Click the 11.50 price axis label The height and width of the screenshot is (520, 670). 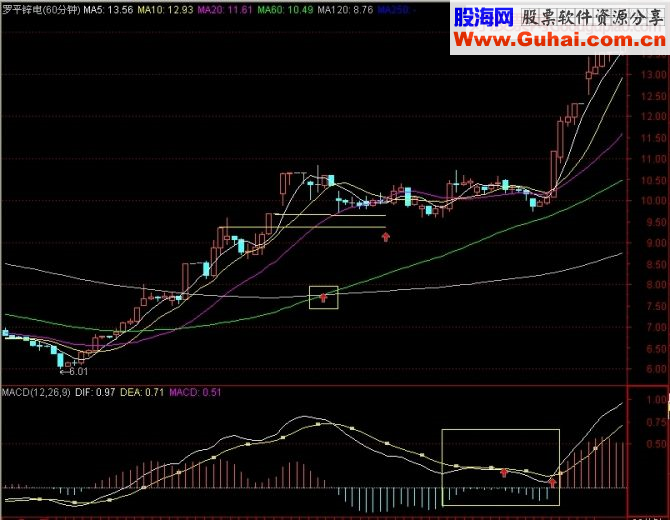(x=654, y=138)
